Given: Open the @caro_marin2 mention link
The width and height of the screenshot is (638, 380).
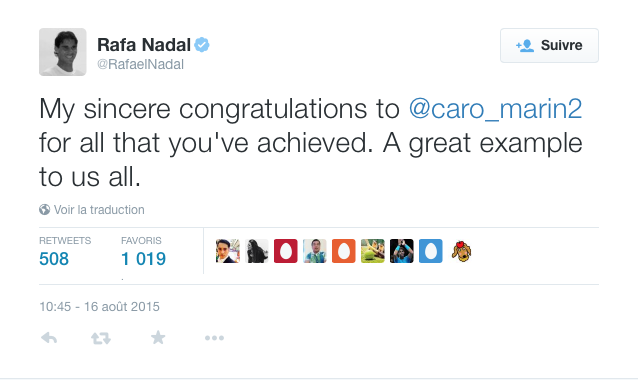Looking at the screenshot, I should coord(495,109).
